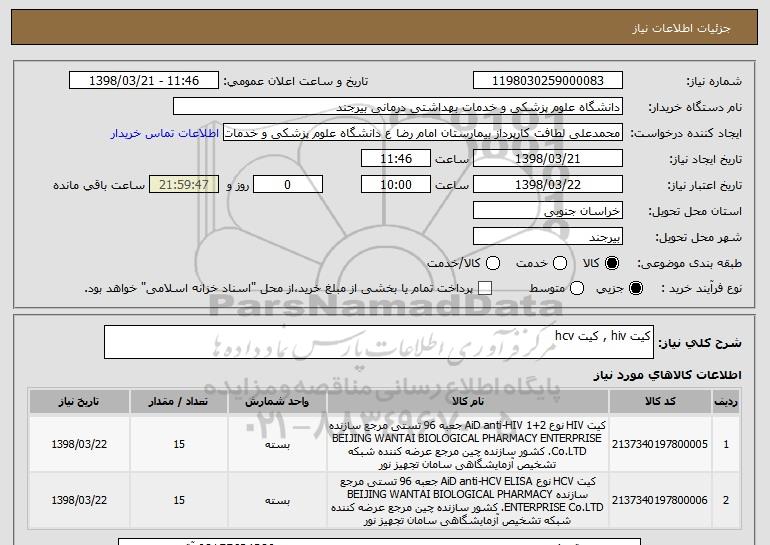Click the validity time field 10:00
Viewport: 770px width, 545px height.
[x=396, y=185]
